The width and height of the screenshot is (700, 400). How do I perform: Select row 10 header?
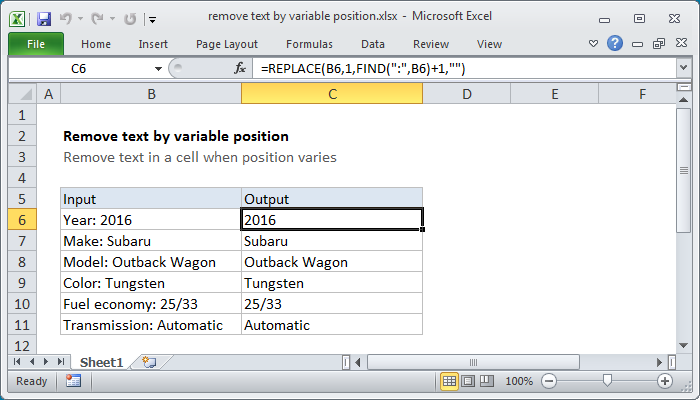tap(22, 304)
